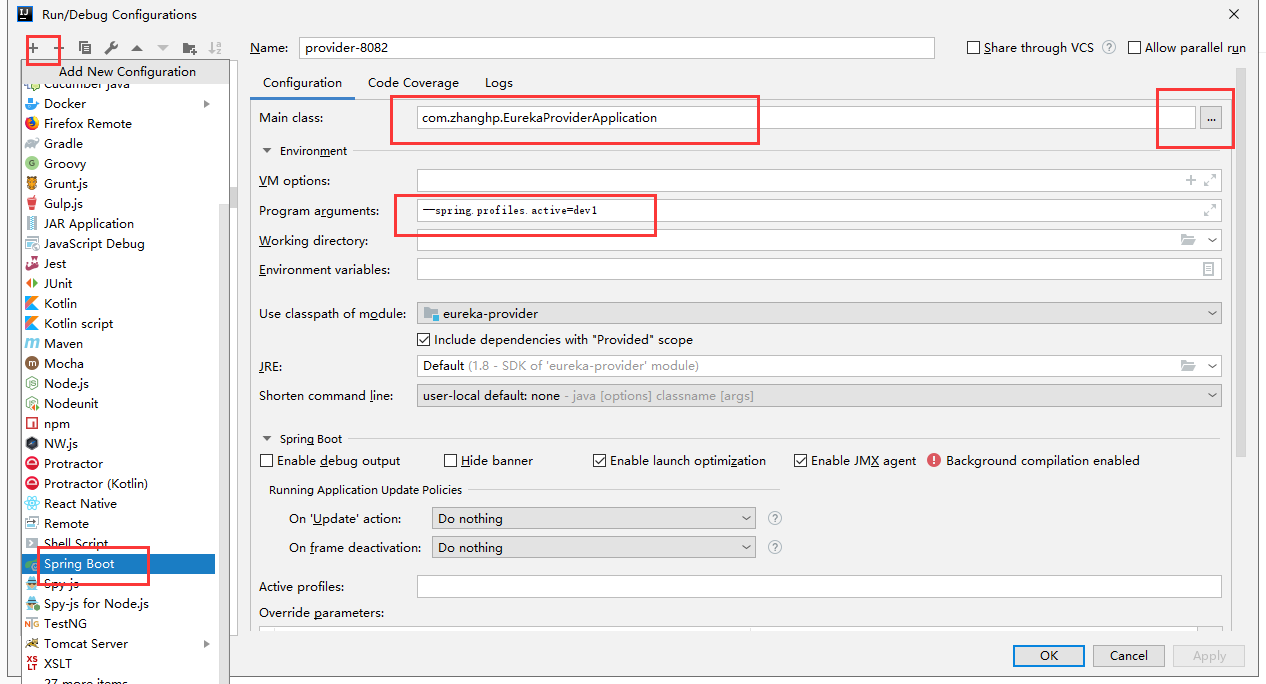
Task: Click help icon beside On frame deactivation
Action: [774, 547]
